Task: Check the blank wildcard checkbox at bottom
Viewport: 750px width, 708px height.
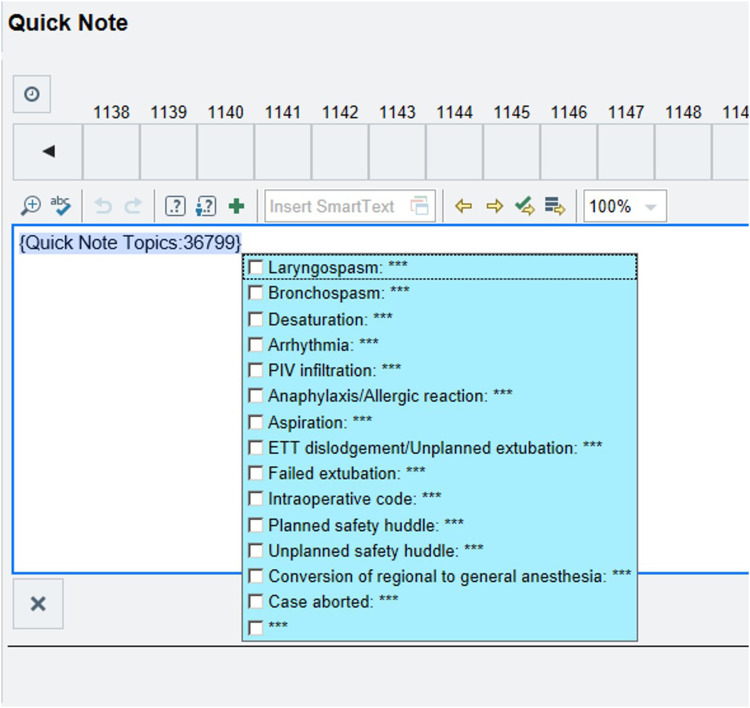Action: pyautogui.click(x=256, y=627)
